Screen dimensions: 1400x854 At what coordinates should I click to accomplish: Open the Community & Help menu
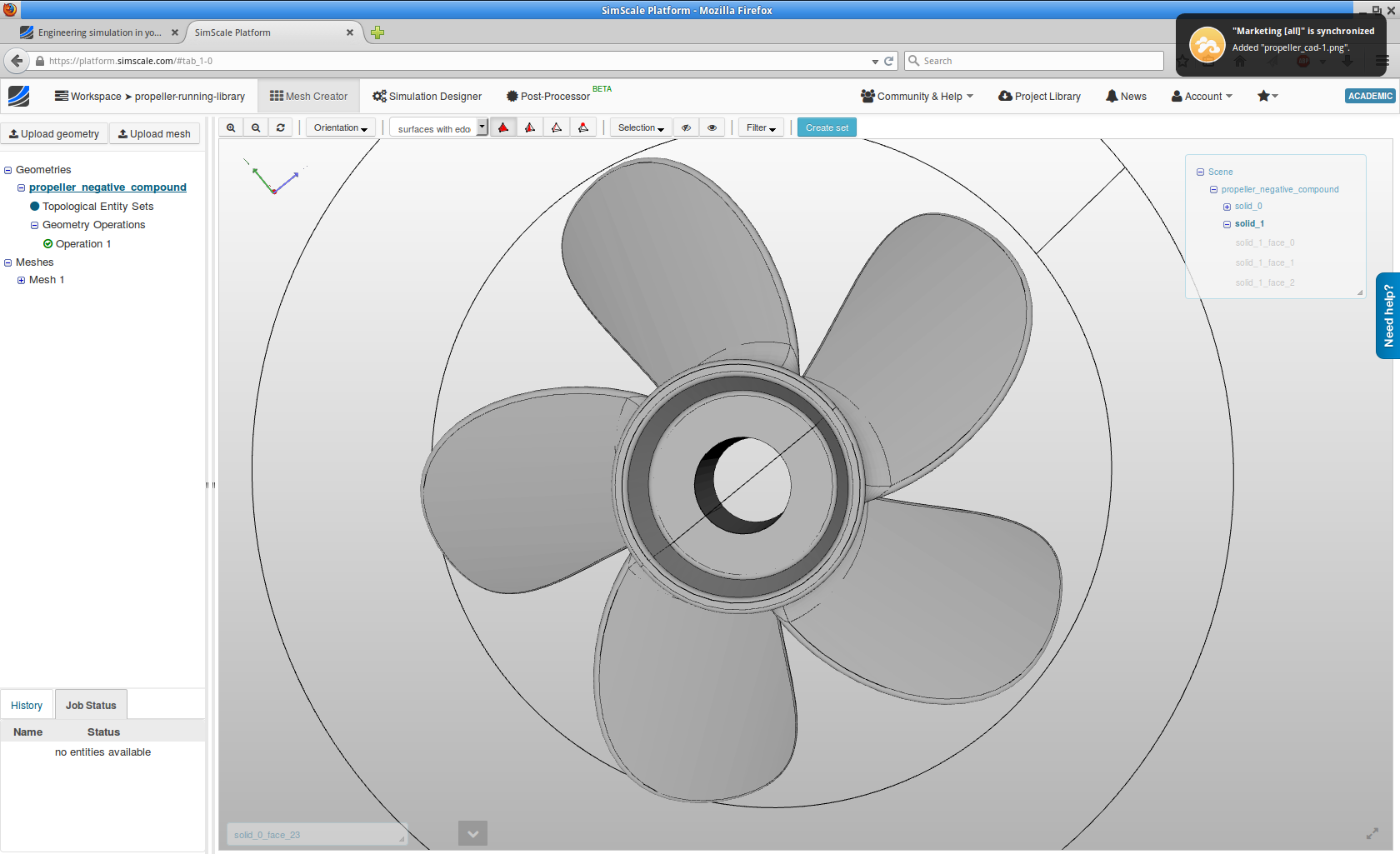click(917, 96)
